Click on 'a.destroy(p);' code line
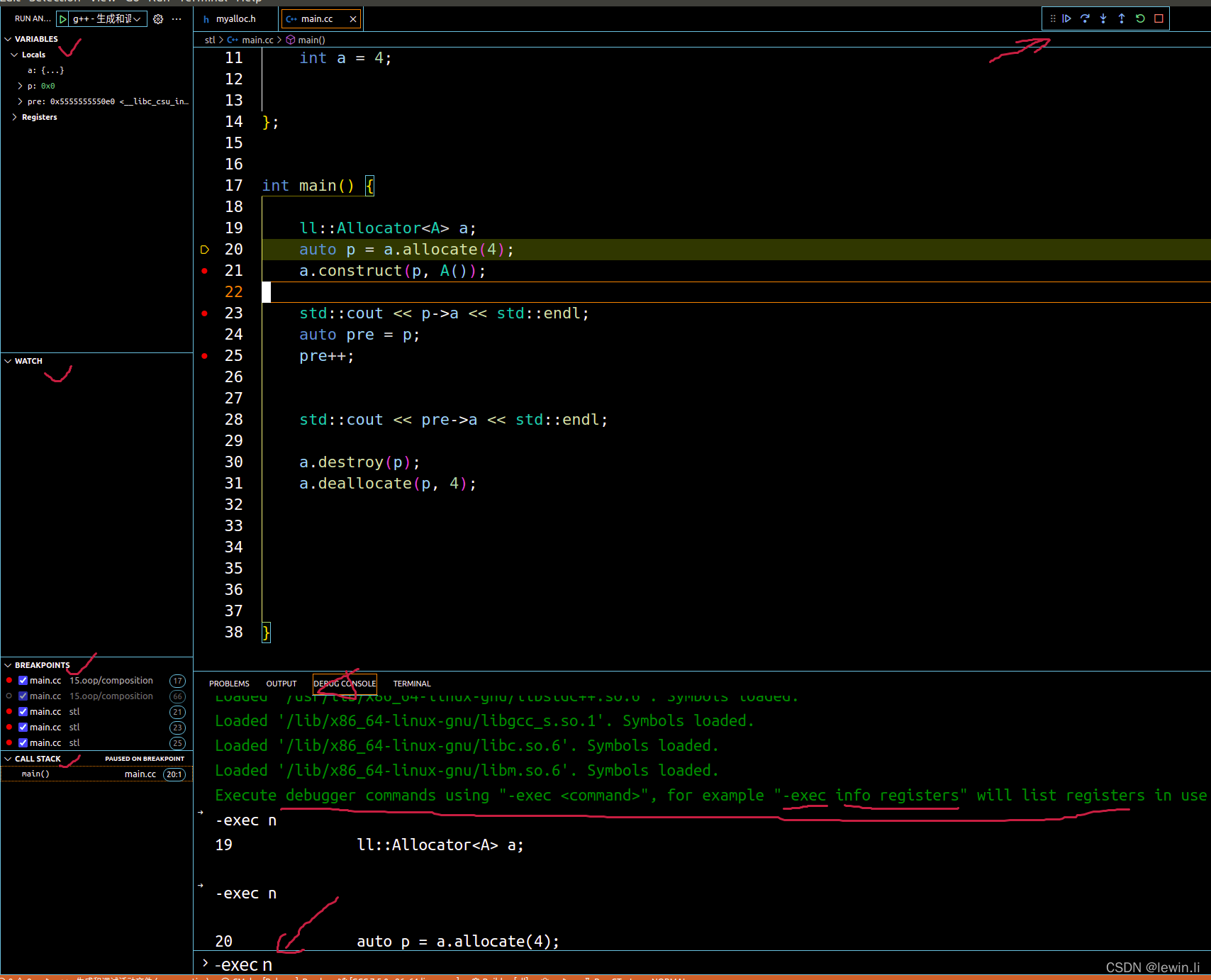Image resolution: width=1211 pixels, height=980 pixels. pos(359,462)
